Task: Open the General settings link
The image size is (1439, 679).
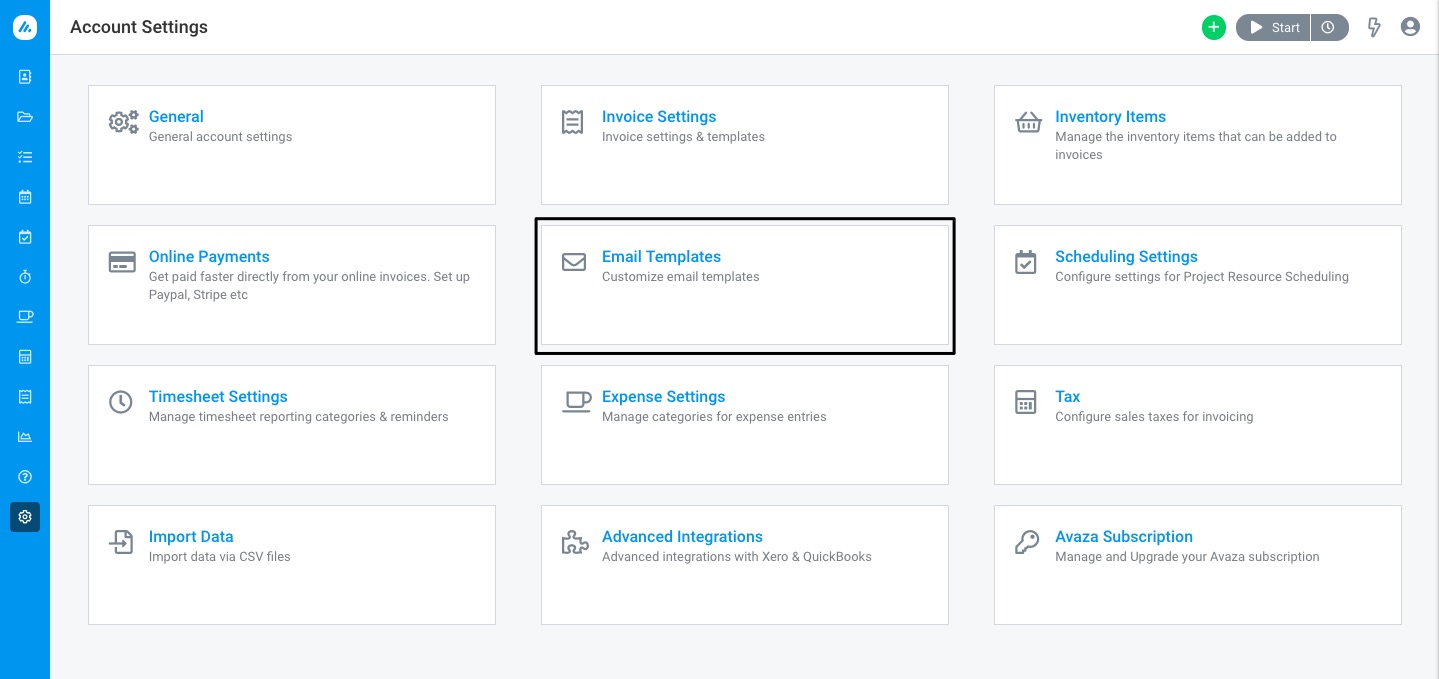Action: [176, 117]
